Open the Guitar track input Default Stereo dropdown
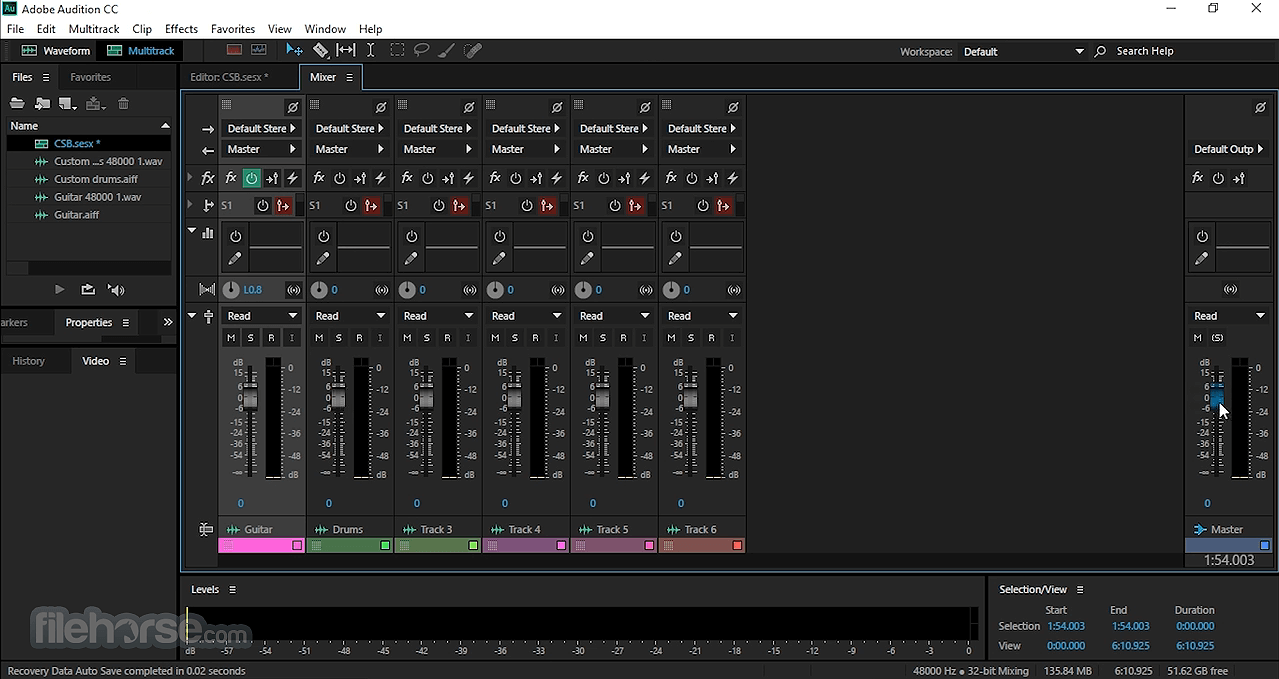Image resolution: width=1279 pixels, height=679 pixels. tap(262, 128)
